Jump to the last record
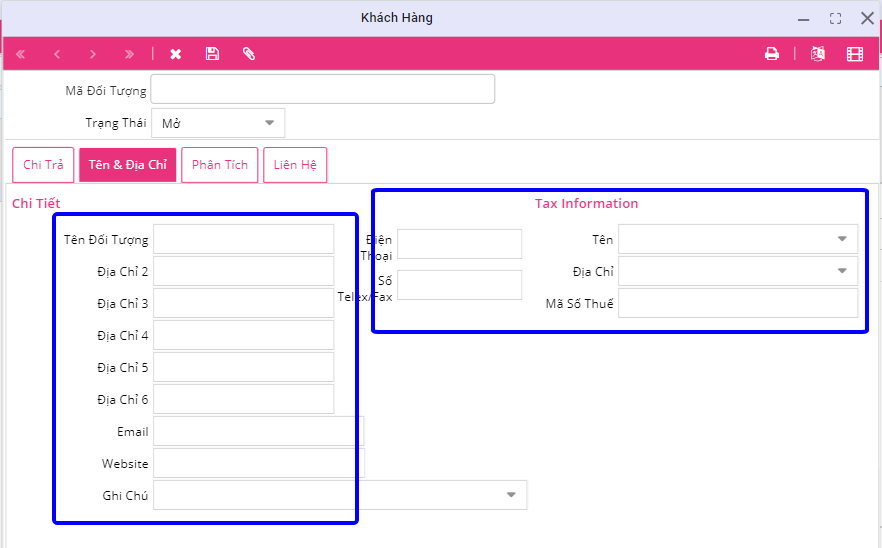 tap(129, 54)
